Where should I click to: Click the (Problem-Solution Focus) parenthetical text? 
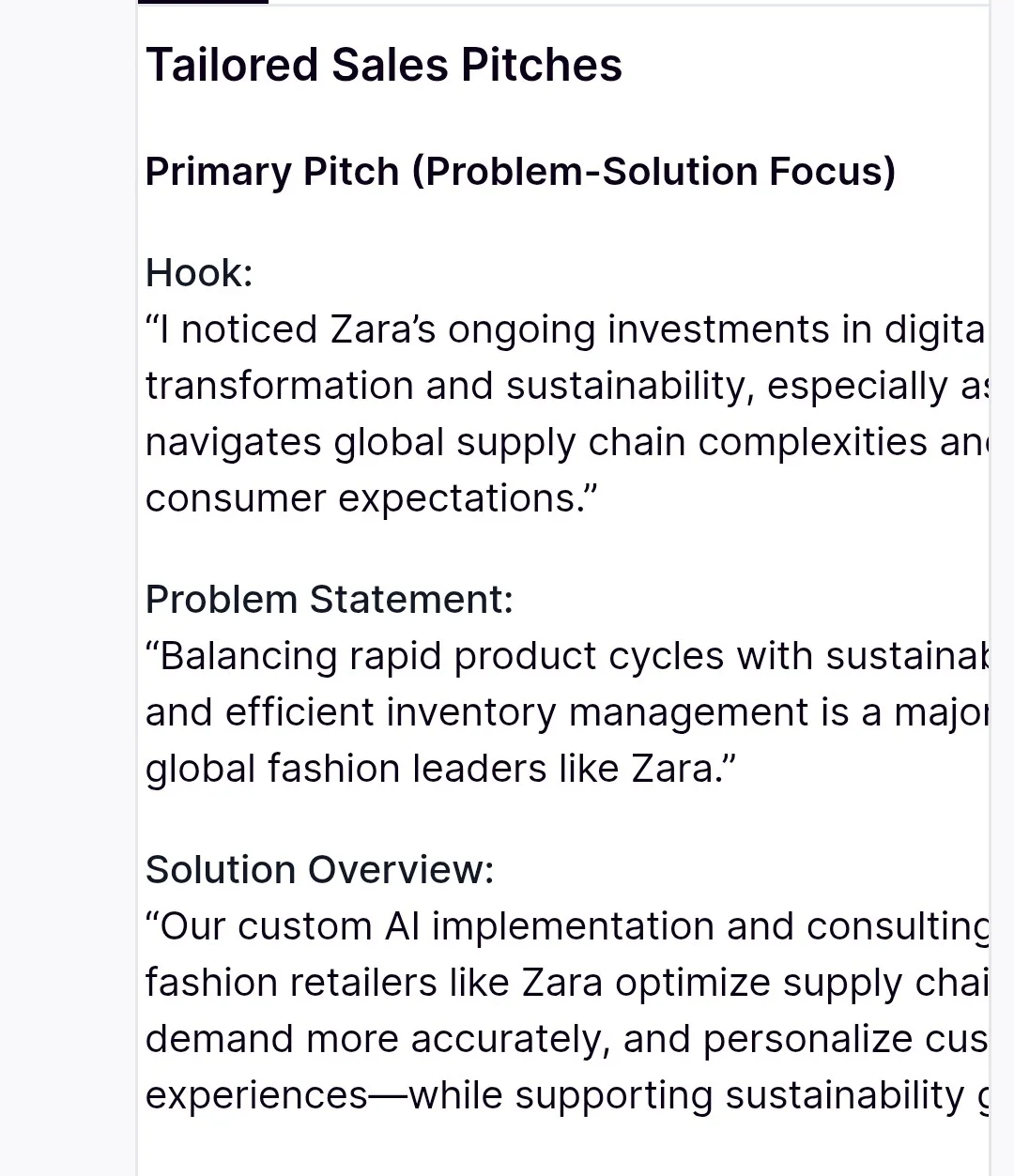pos(653,172)
